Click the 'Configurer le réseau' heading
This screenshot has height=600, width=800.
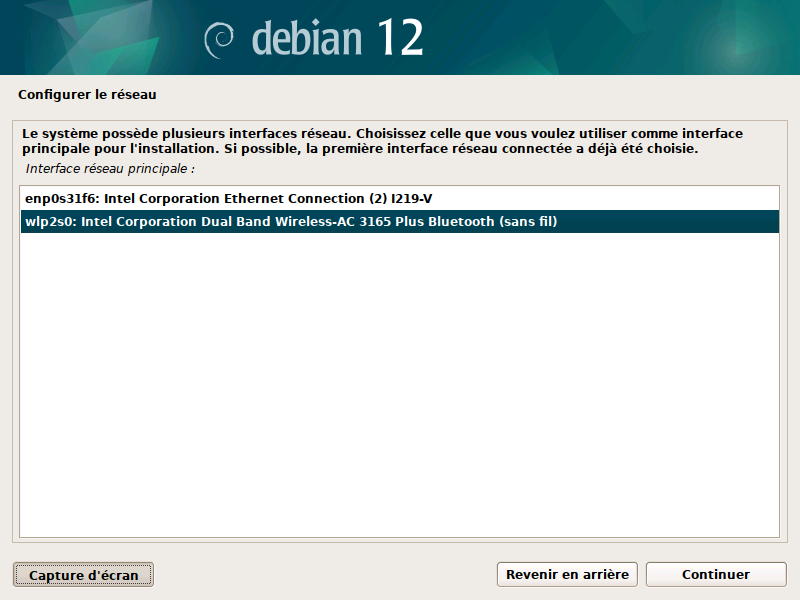pyautogui.click(x=88, y=95)
